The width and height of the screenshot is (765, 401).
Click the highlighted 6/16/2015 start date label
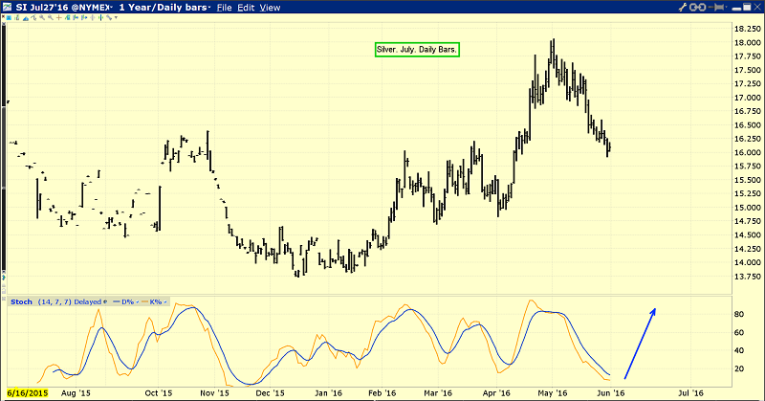[x=27, y=393]
